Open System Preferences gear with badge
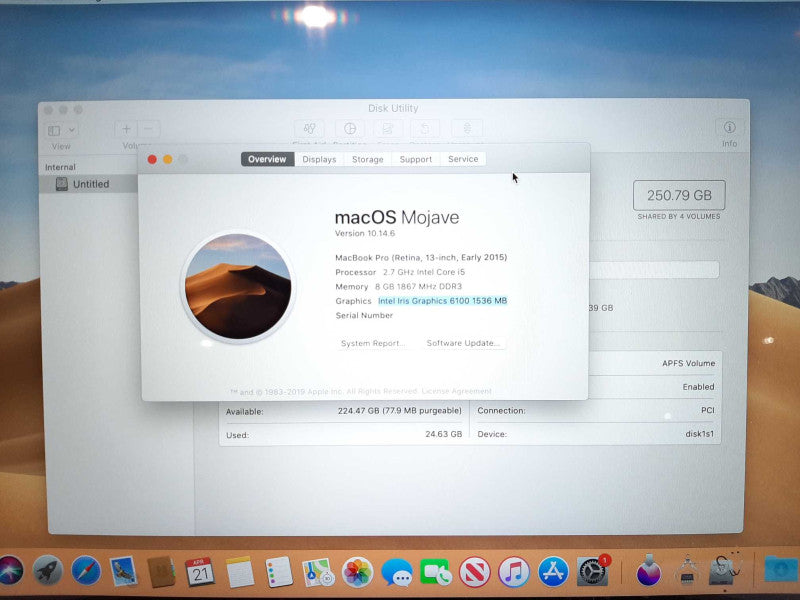800x600 pixels. point(593,571)
